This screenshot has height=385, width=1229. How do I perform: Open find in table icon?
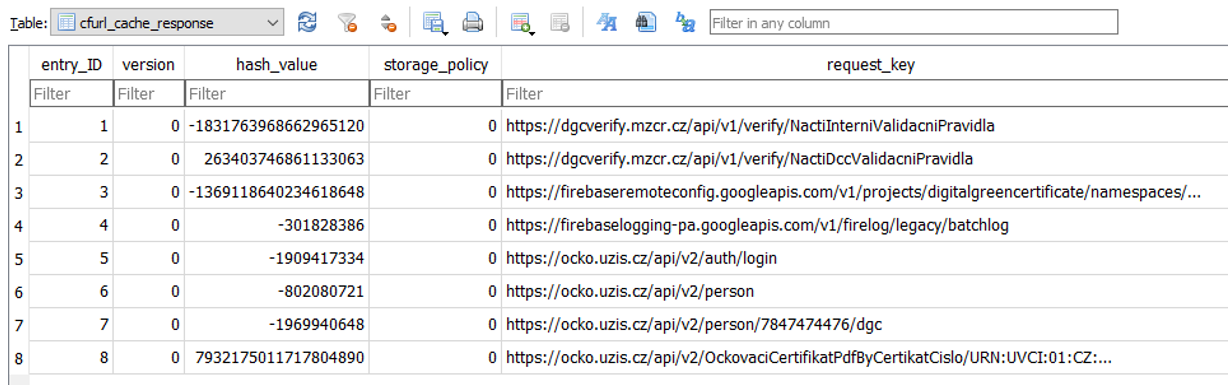click(x=646, y=22)
